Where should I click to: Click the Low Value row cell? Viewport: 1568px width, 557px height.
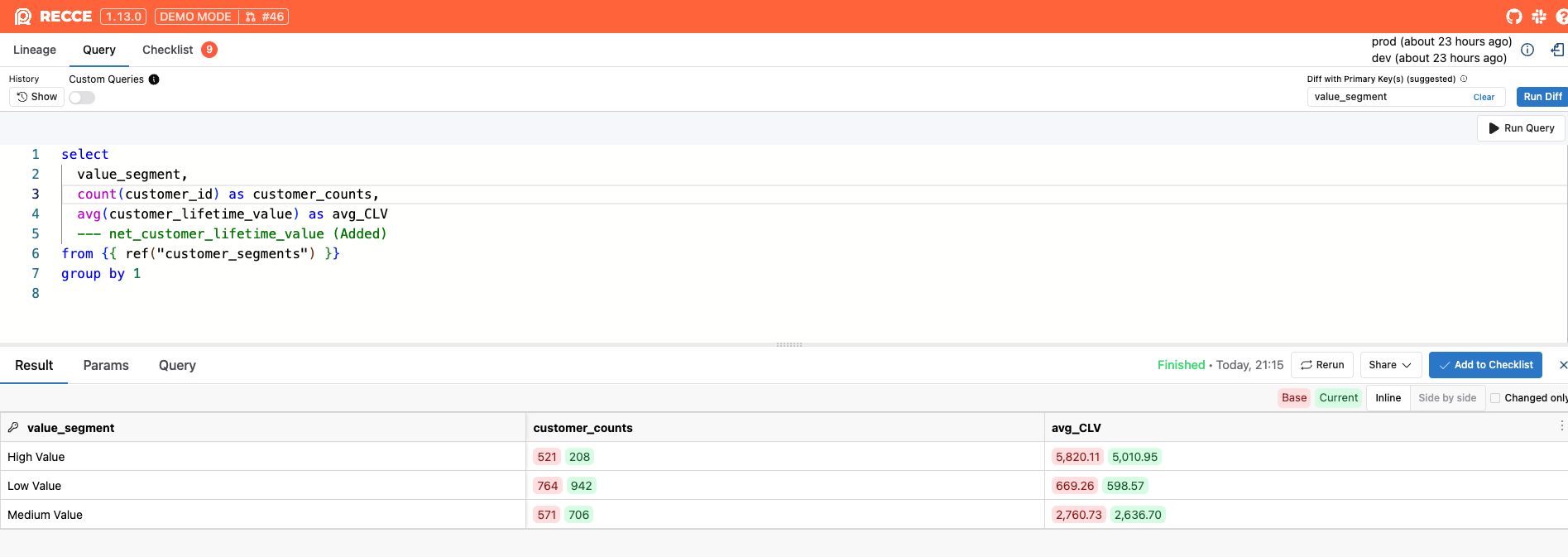point(263,486)
